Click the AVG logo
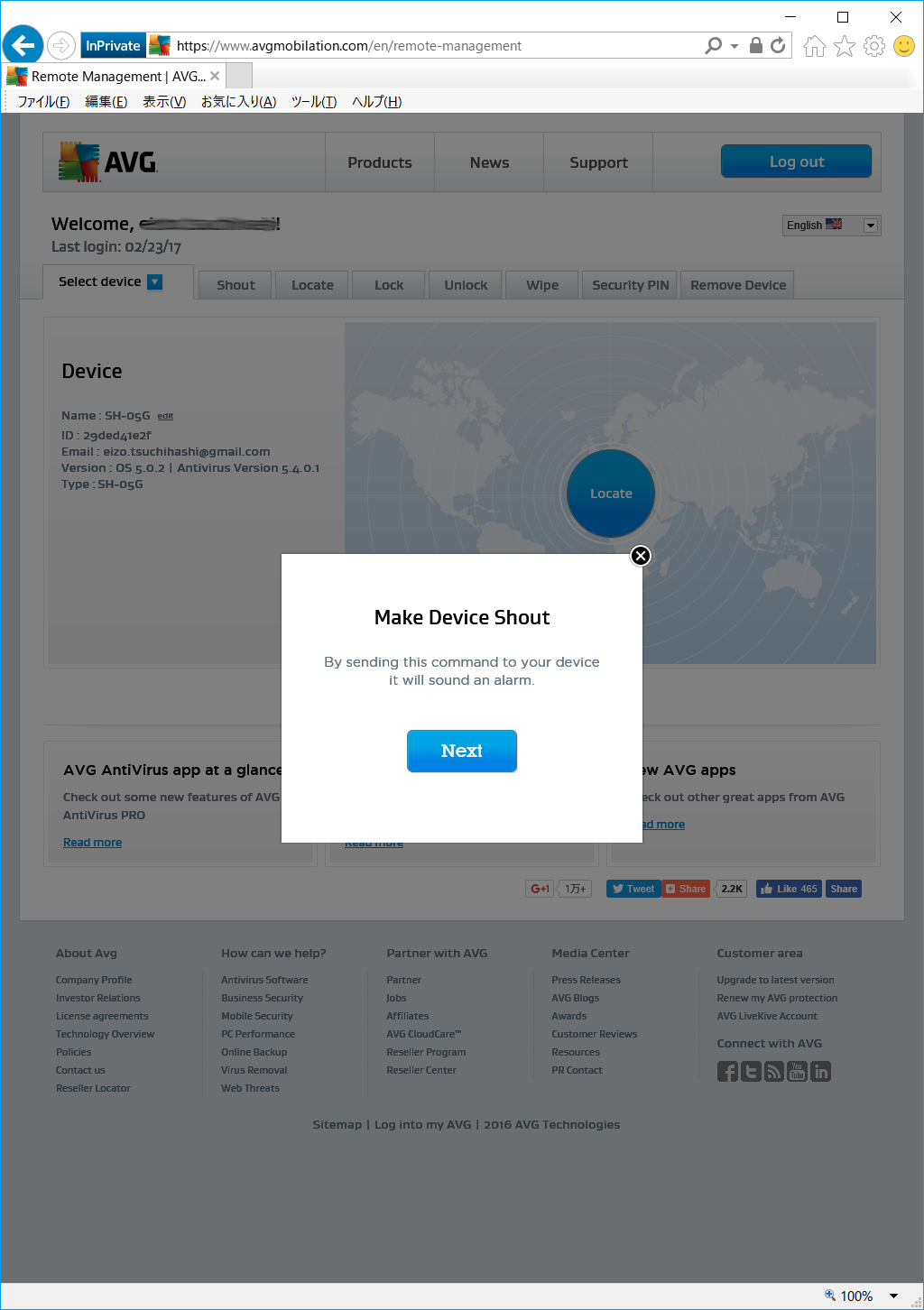This screenshot has width=924, height=1310. tap(107, 162)
